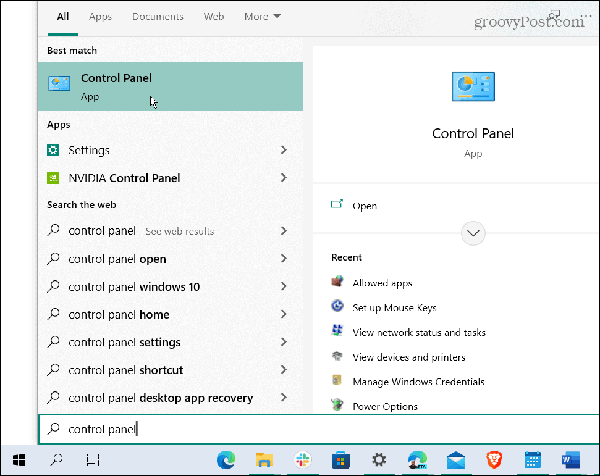Expand the Settings result arrow
600x476 pixels.
(x=284, y=150)
